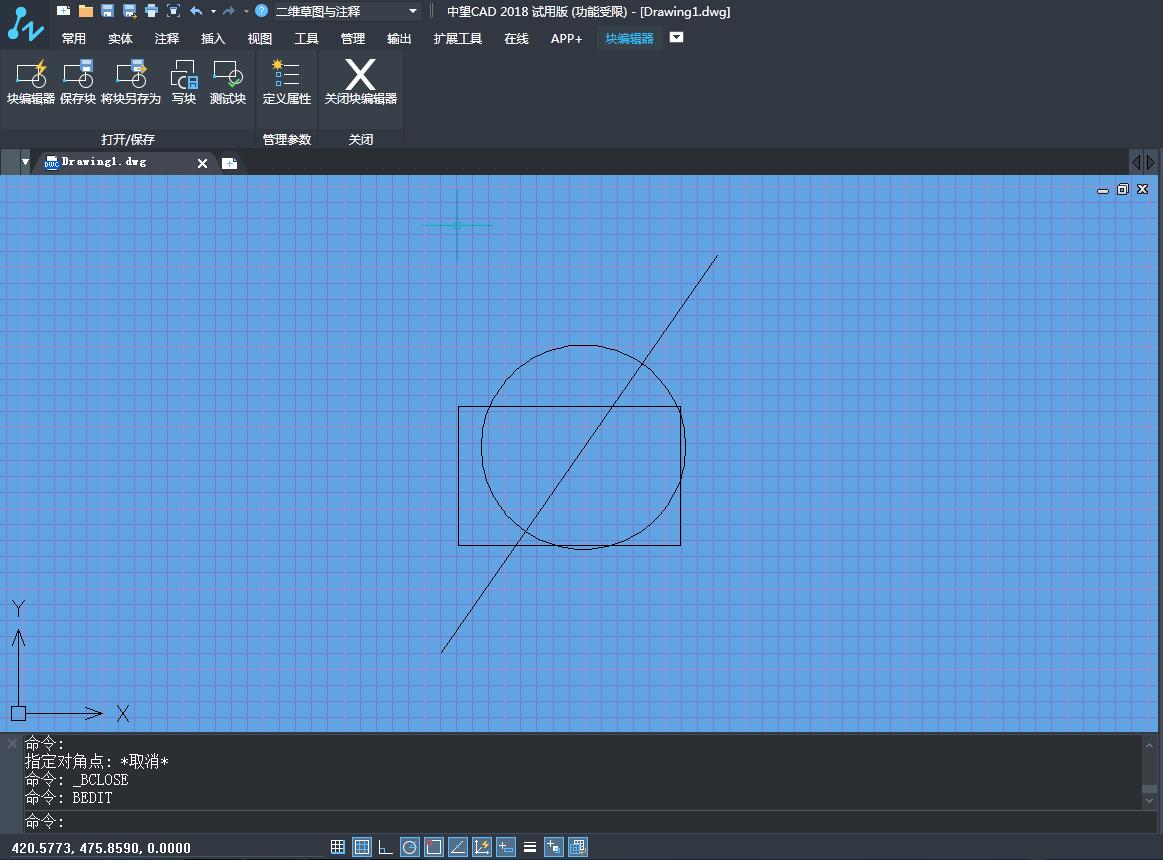Open the 扩展工具 ribbon tab

coord(458,38)
